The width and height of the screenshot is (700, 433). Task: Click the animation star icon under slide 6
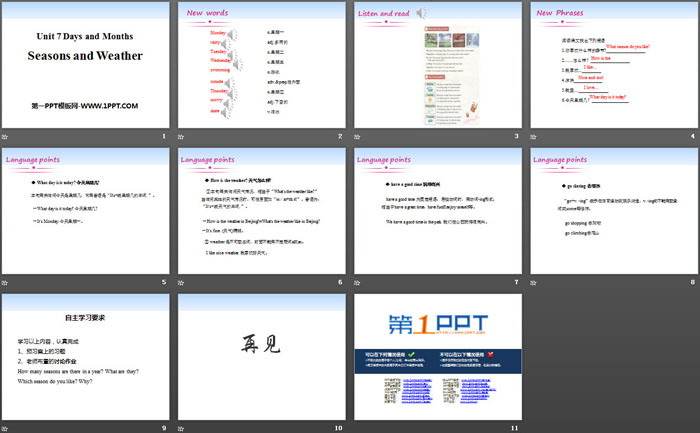click(x=181, y=283)
